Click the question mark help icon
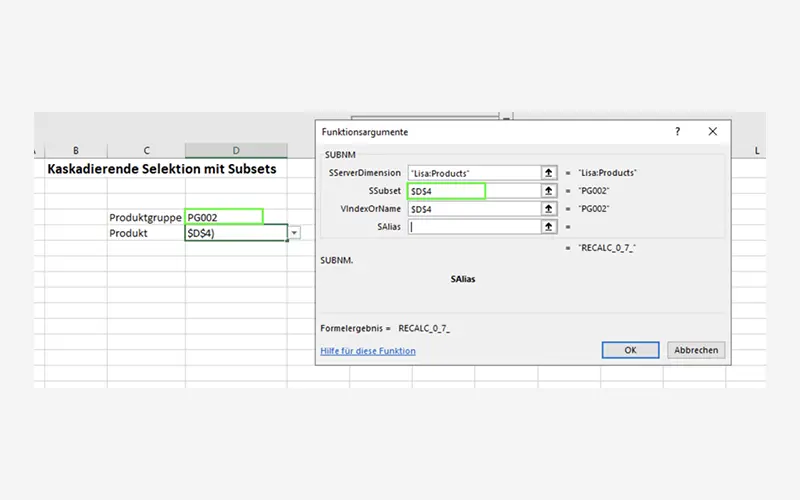The width and height of the screenshot is (800, 500). pyautogui.click(x=677, y=132)
